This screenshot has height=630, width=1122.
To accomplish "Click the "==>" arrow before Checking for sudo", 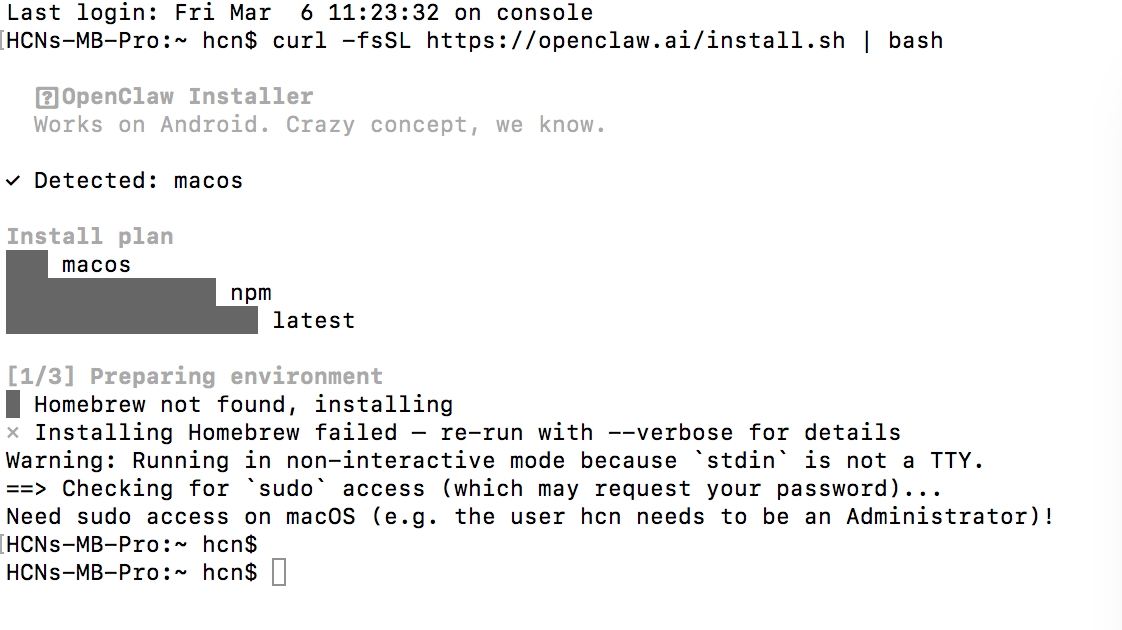I will (26, 489).
